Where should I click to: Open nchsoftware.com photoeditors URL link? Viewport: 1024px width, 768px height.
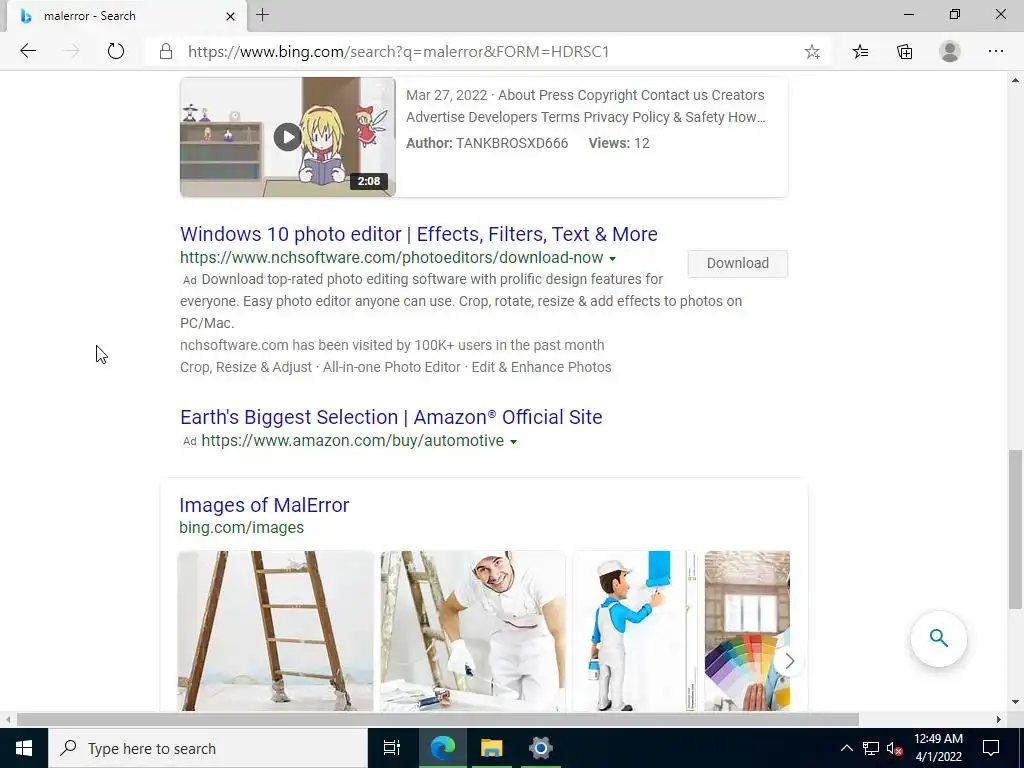(391, 258)
